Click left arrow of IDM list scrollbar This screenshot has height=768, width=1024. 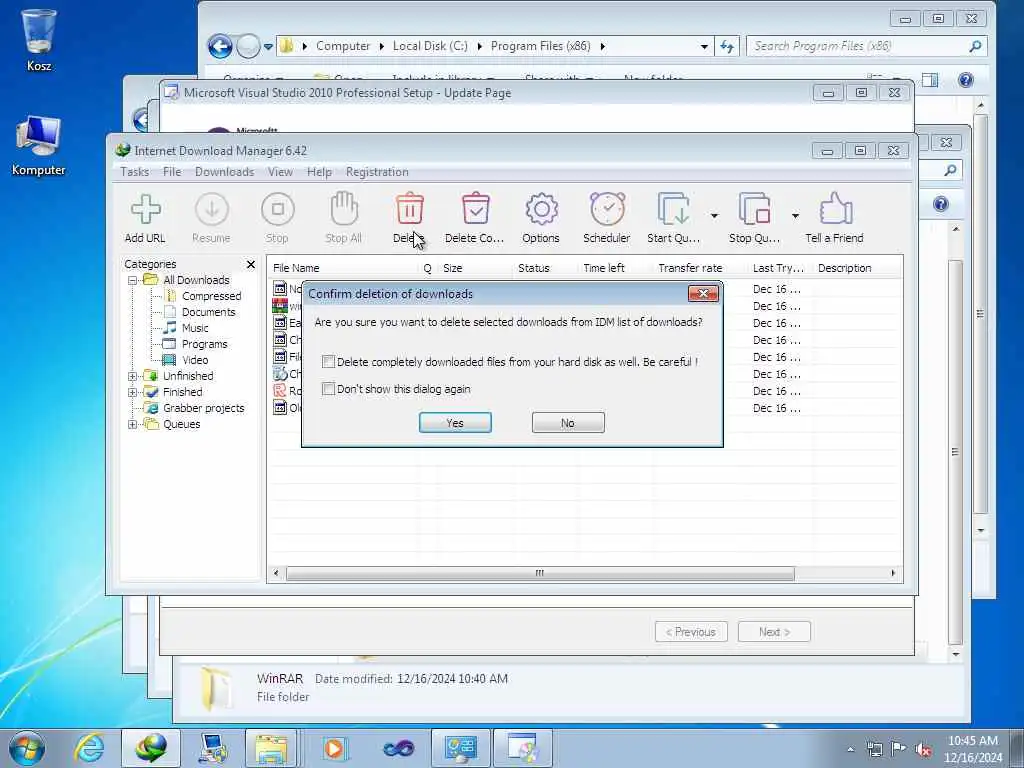pyautogui.click(x=276, y=573)
